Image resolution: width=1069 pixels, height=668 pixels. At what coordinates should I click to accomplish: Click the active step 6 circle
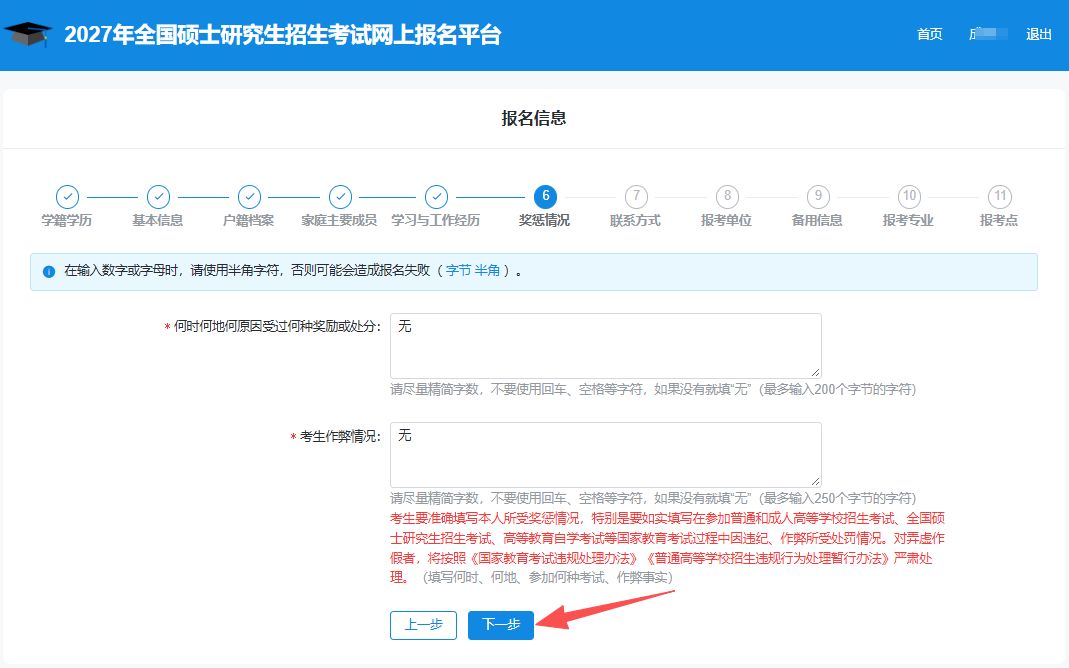pos(545,197)
